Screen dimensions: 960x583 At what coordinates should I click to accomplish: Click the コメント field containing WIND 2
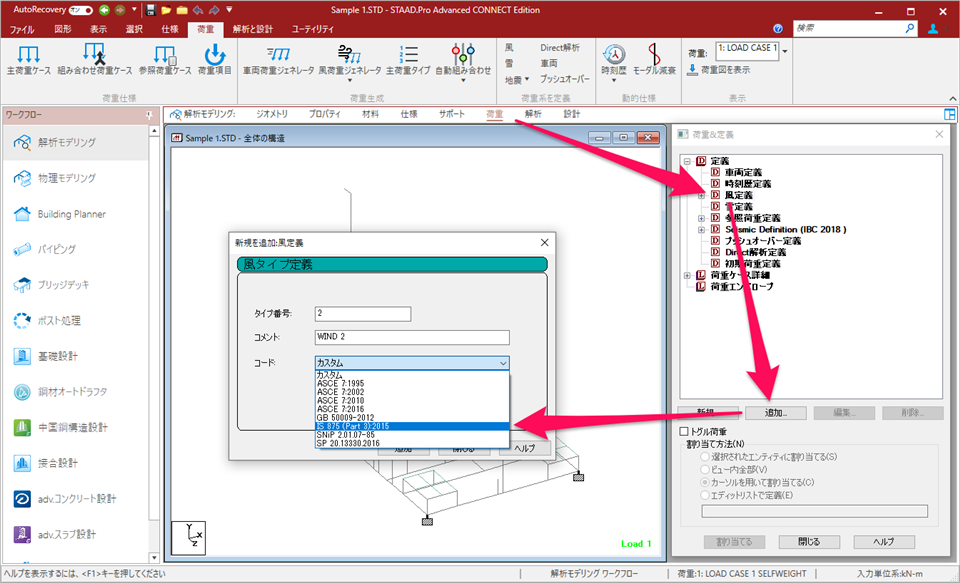point(412,337)
